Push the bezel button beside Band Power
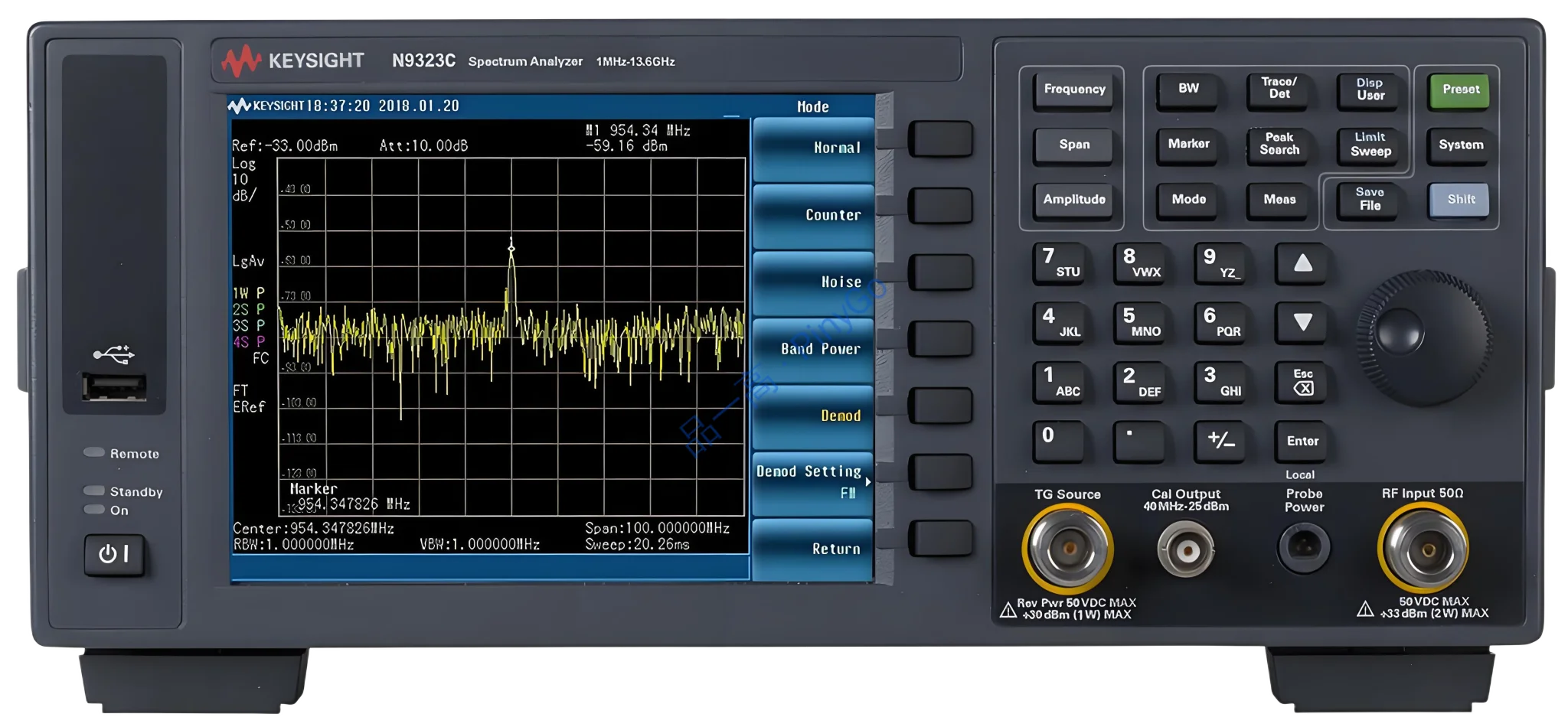 pos(940,338)
